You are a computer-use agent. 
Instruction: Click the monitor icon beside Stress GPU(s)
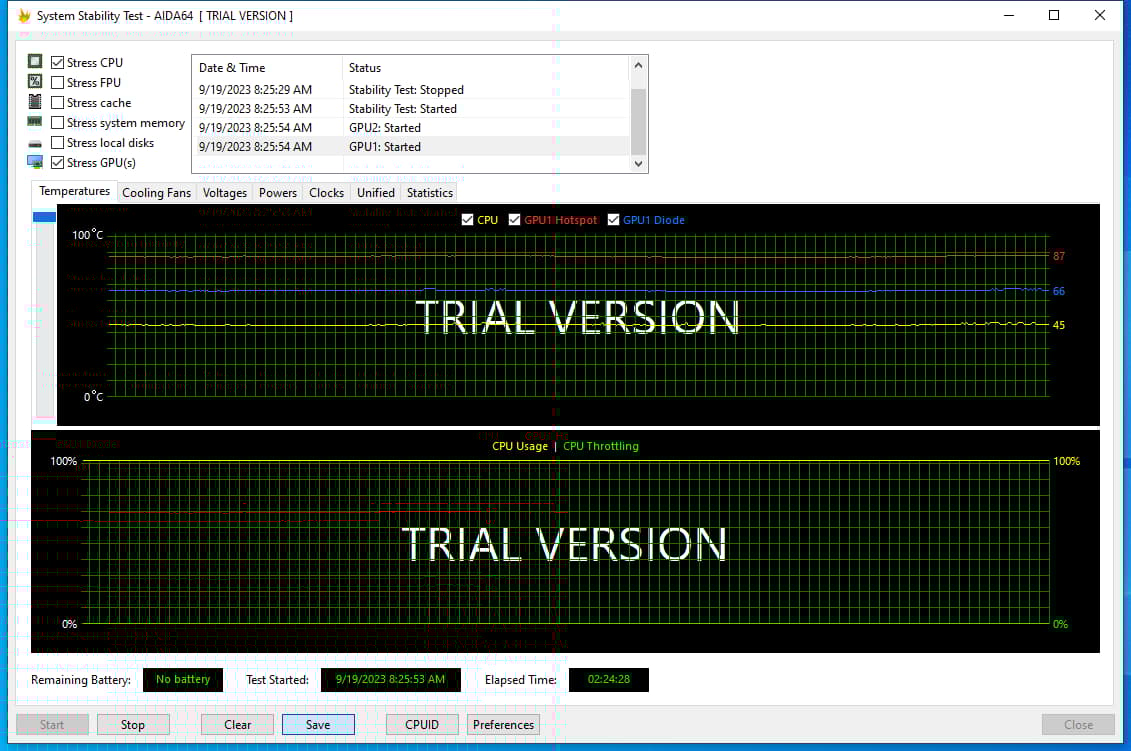pyautogui.click(x=35, y=162)
